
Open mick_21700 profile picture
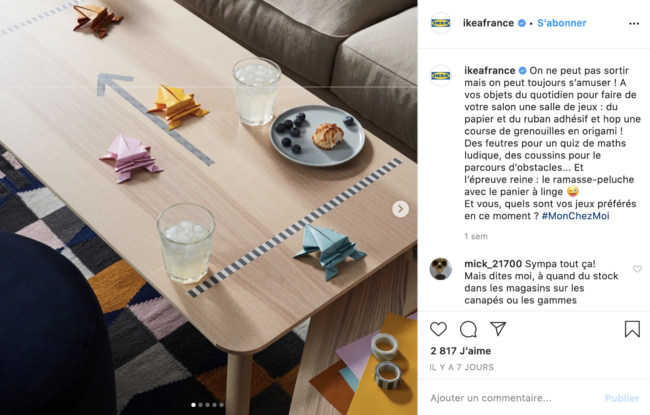pos(440,269)
